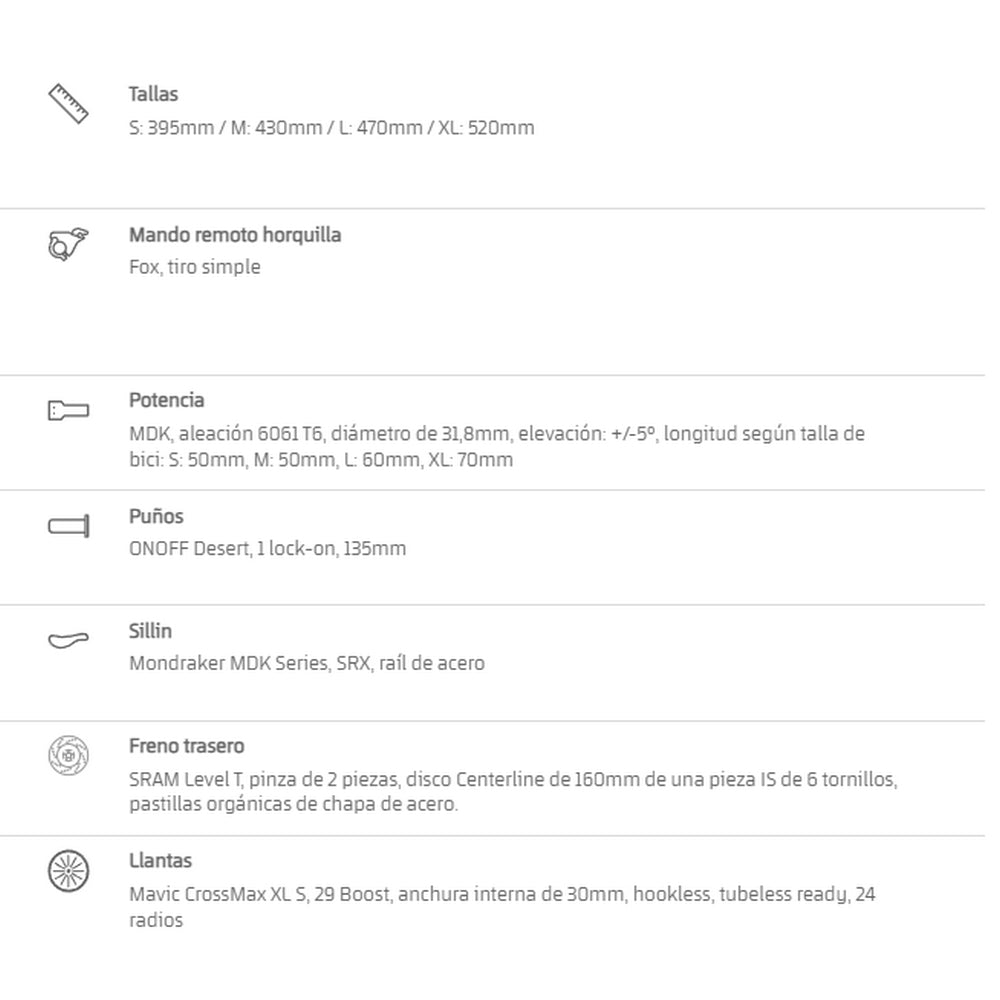Select the Llantas heading

click(160, 861)
